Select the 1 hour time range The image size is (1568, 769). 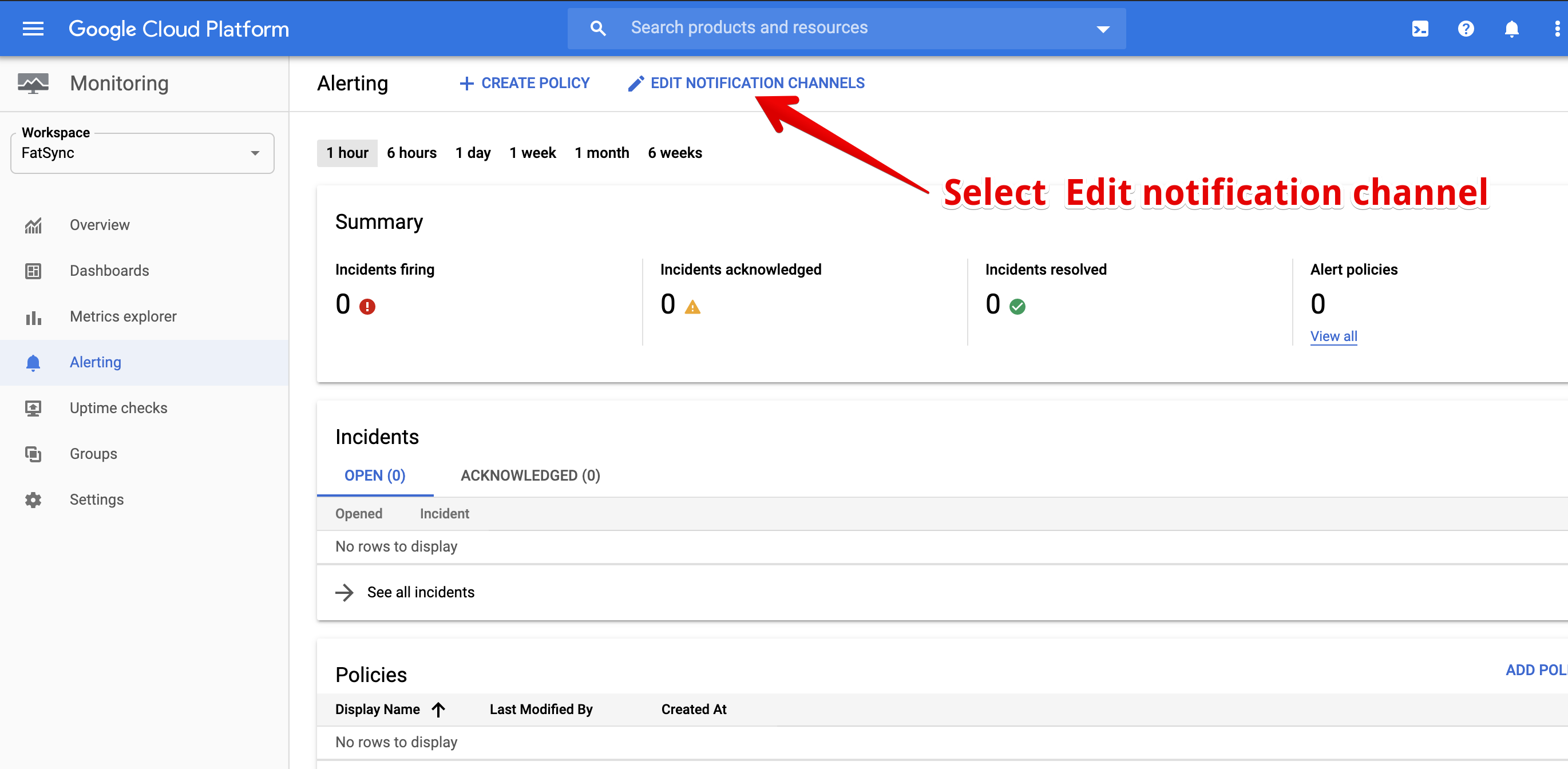tap(347, 153)
